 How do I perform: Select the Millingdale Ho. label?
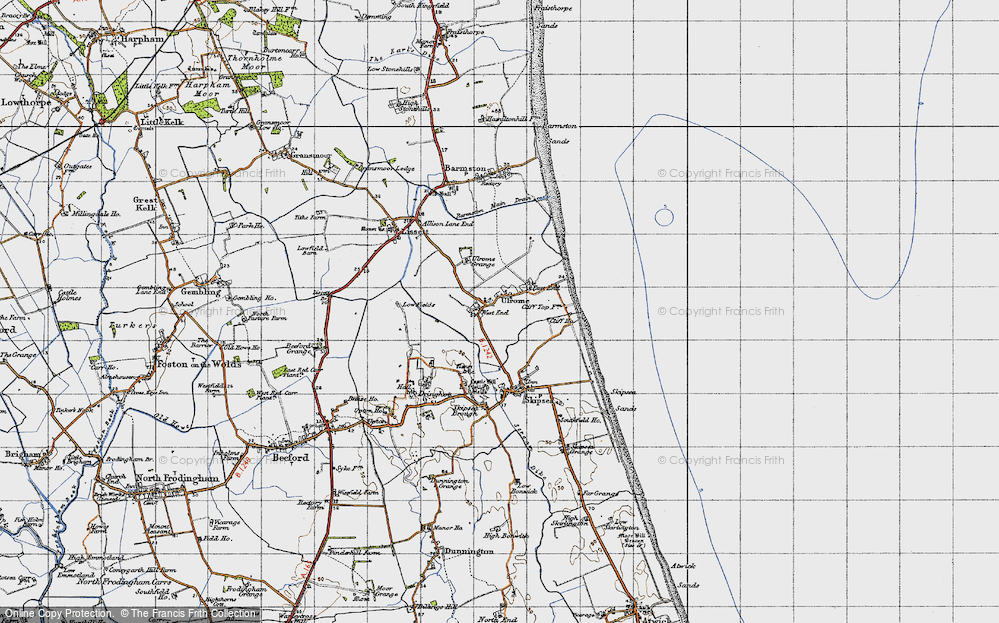96,214
